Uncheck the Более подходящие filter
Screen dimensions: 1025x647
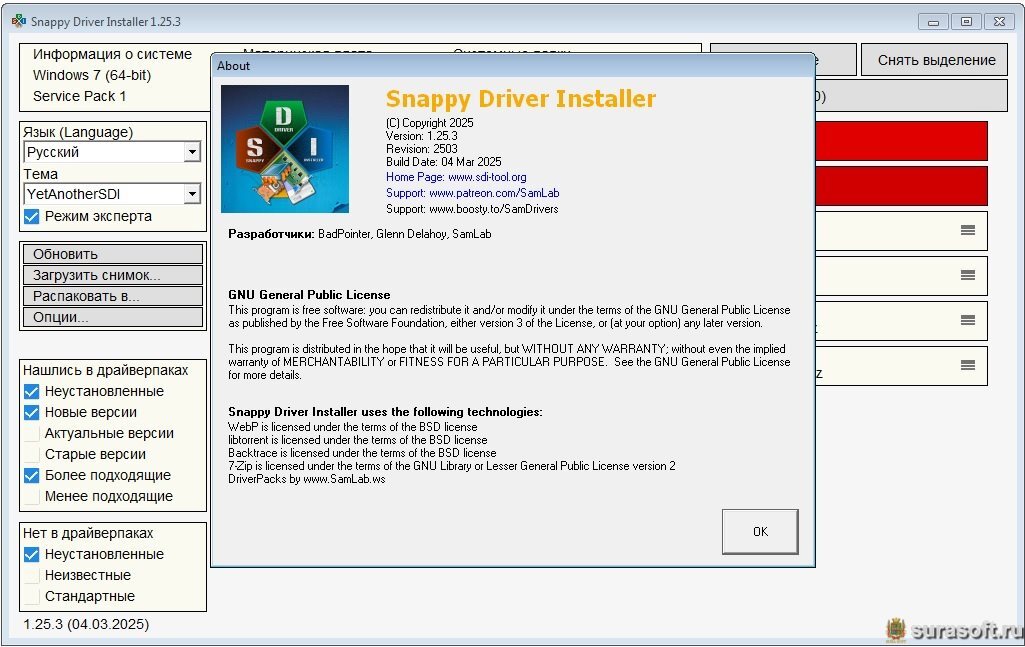coord(31,475)
